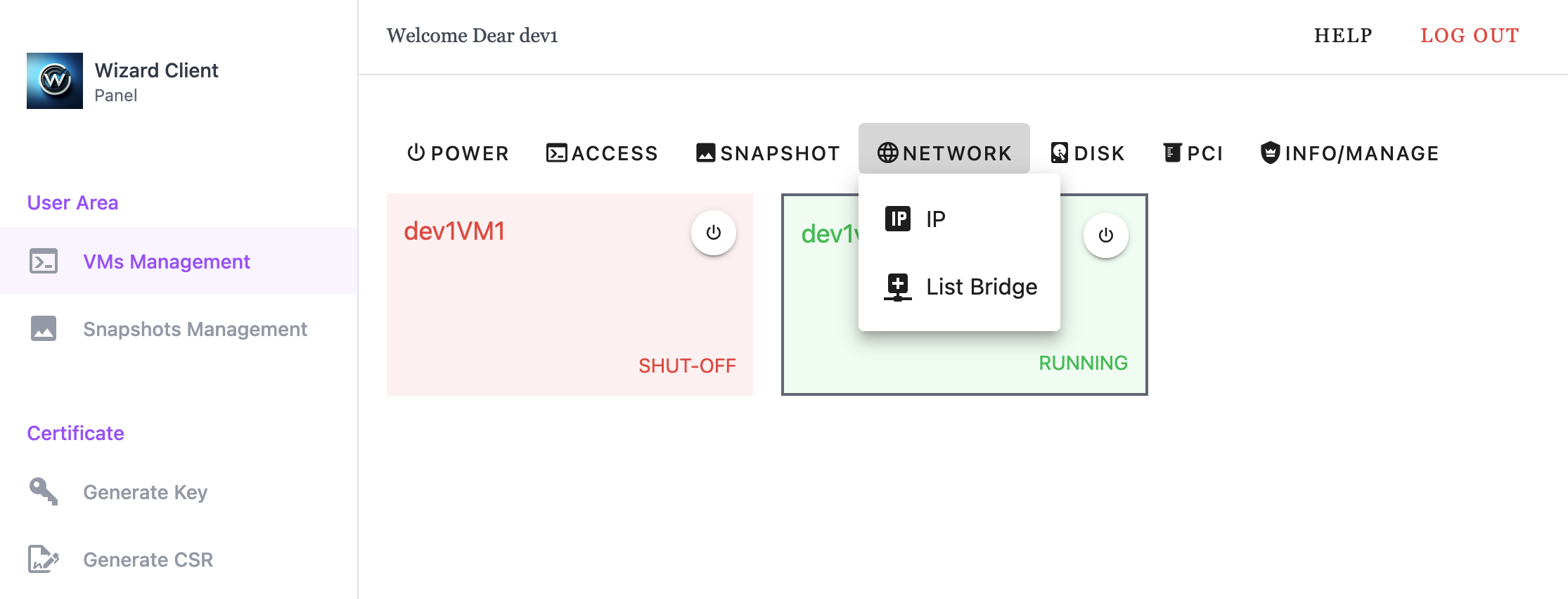The width and height of the screenshot is (1568, 599).
Task: Click the Log Out link
Action: pos(1470,35)
